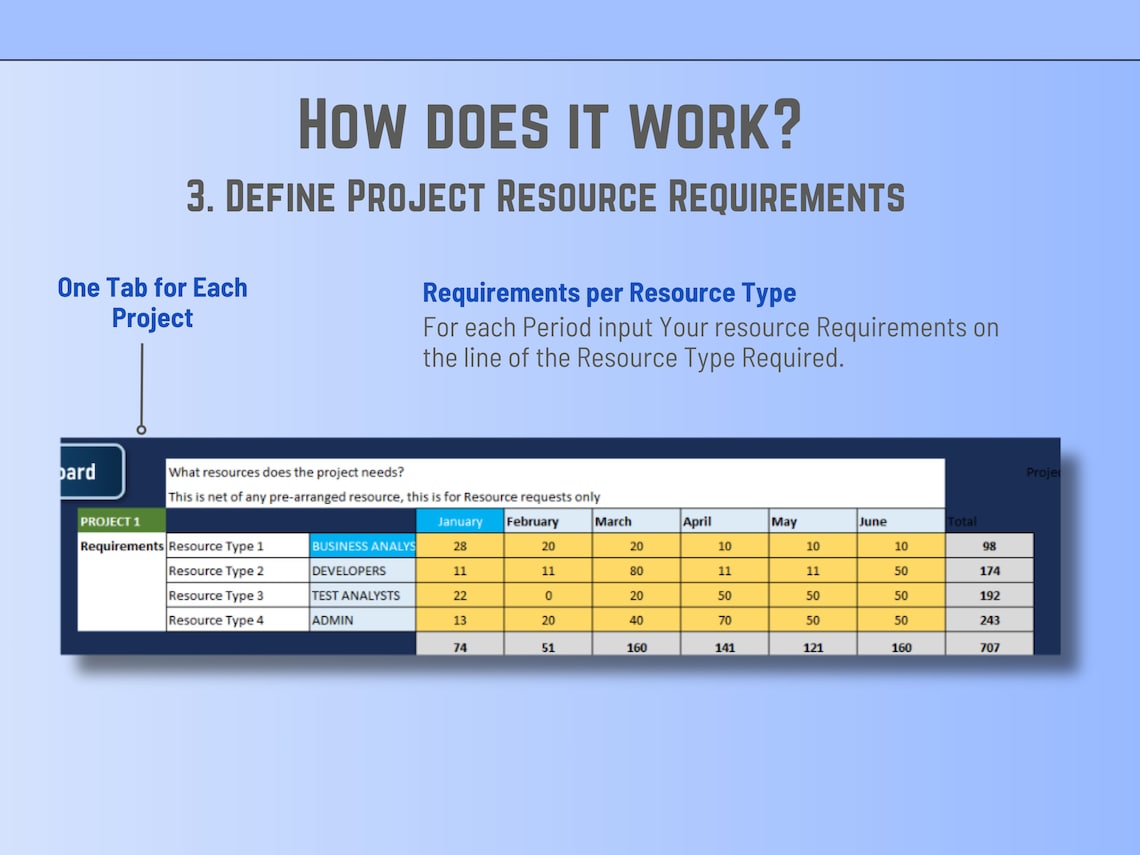Click the January requirement value 28
This screenshot has width=1140, height=855.
(459, 546)
